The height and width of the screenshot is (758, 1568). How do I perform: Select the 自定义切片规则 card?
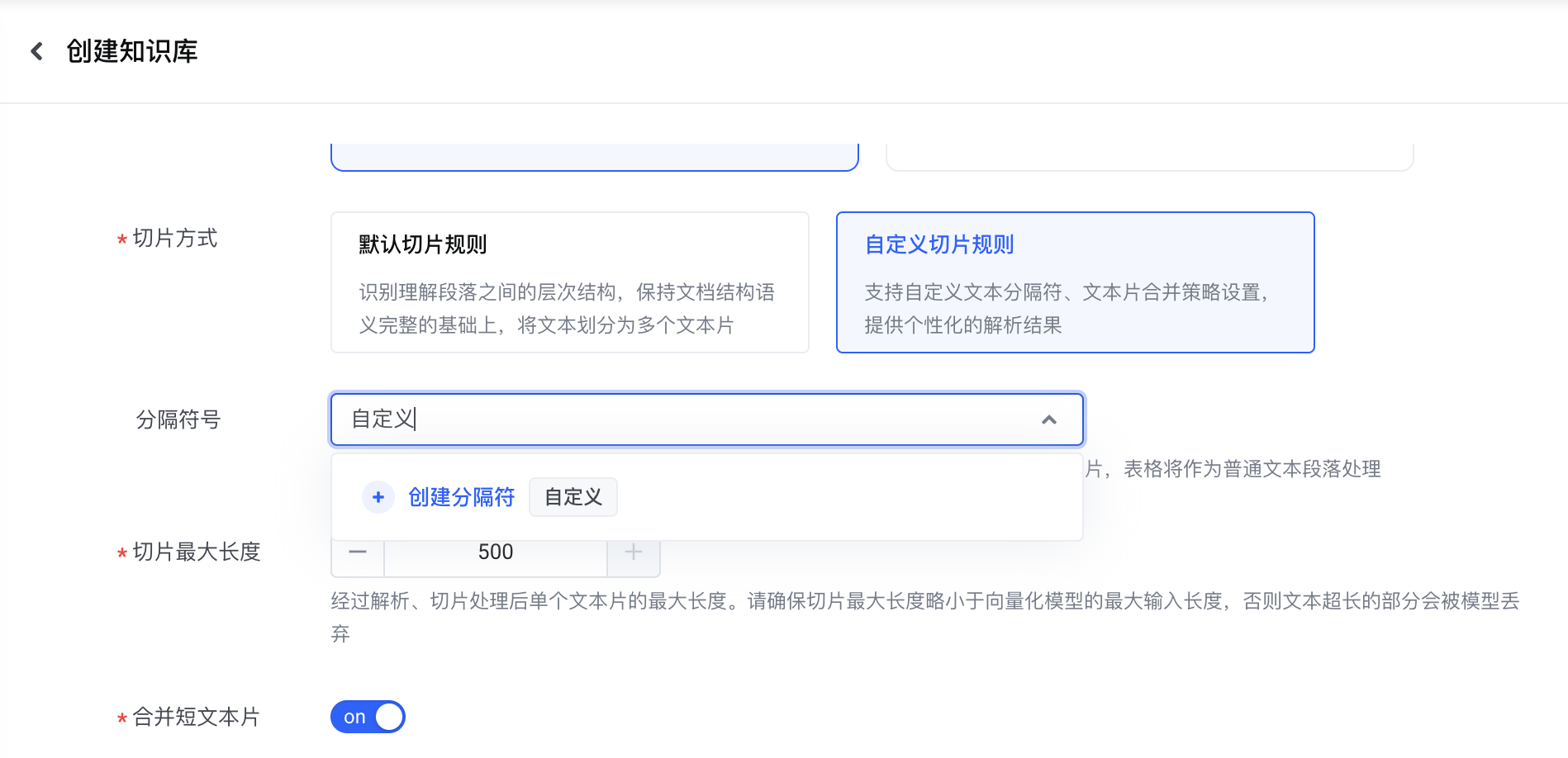click(1075, 282)
